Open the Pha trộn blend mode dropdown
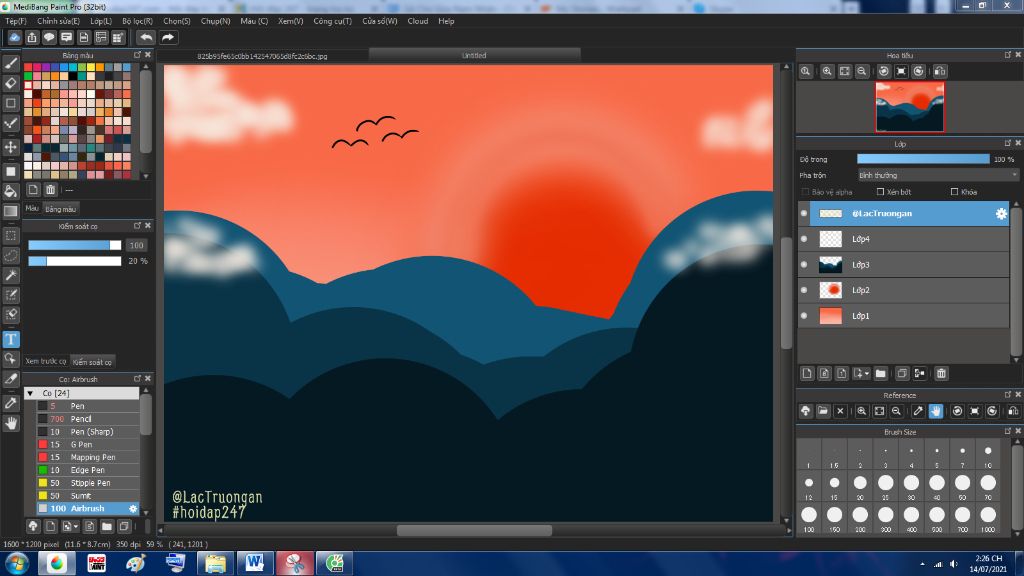This screenshot has width=1024, height=576. (x=938, y=175)
